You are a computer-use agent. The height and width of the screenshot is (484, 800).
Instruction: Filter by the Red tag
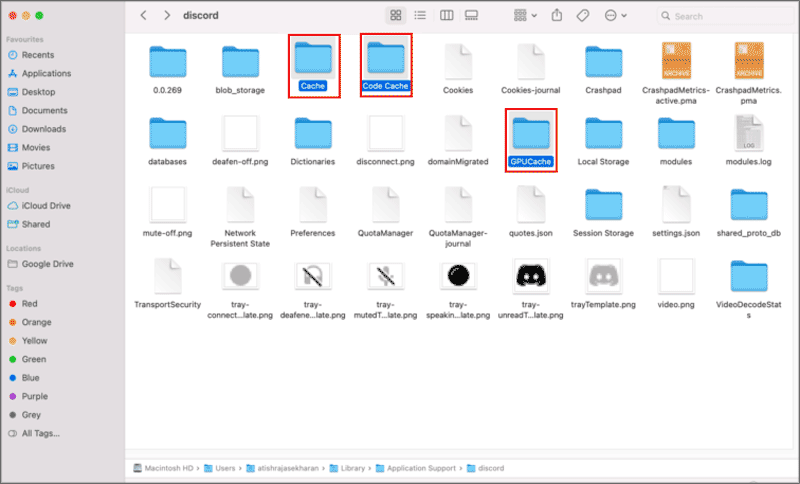click(x=23, y=303)
